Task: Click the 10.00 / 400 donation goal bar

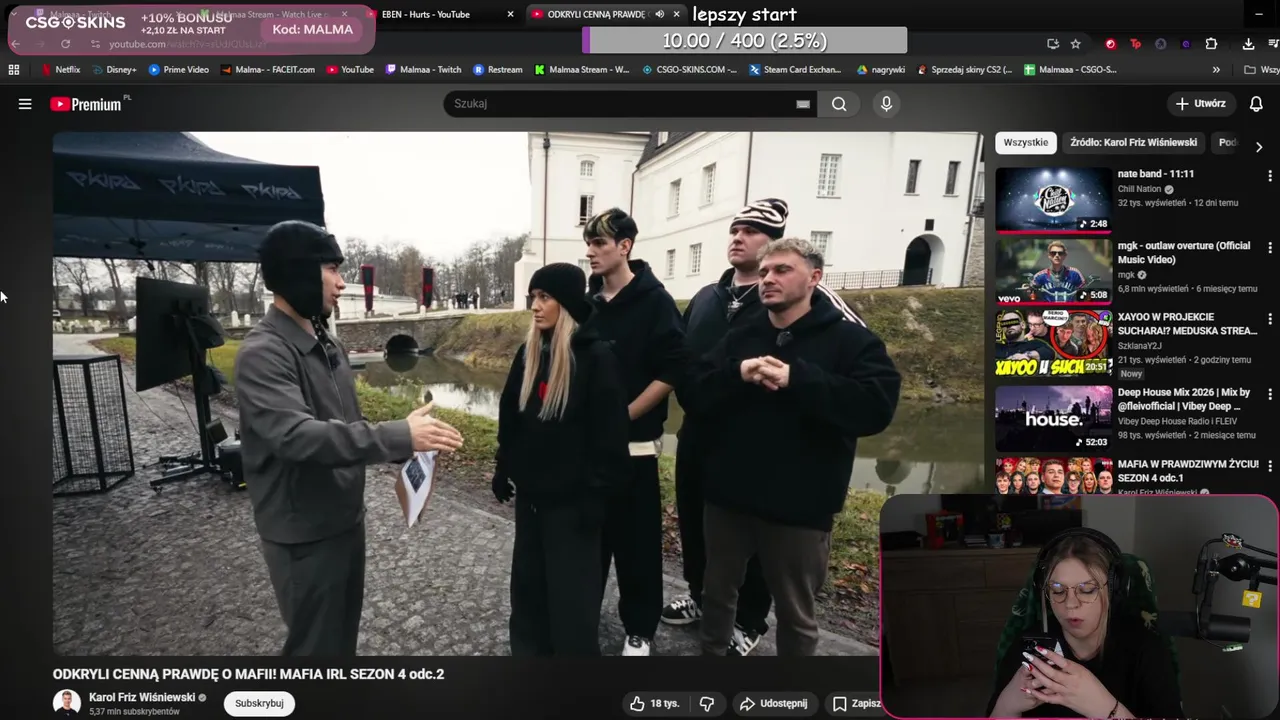Action: tap(744, 41)
